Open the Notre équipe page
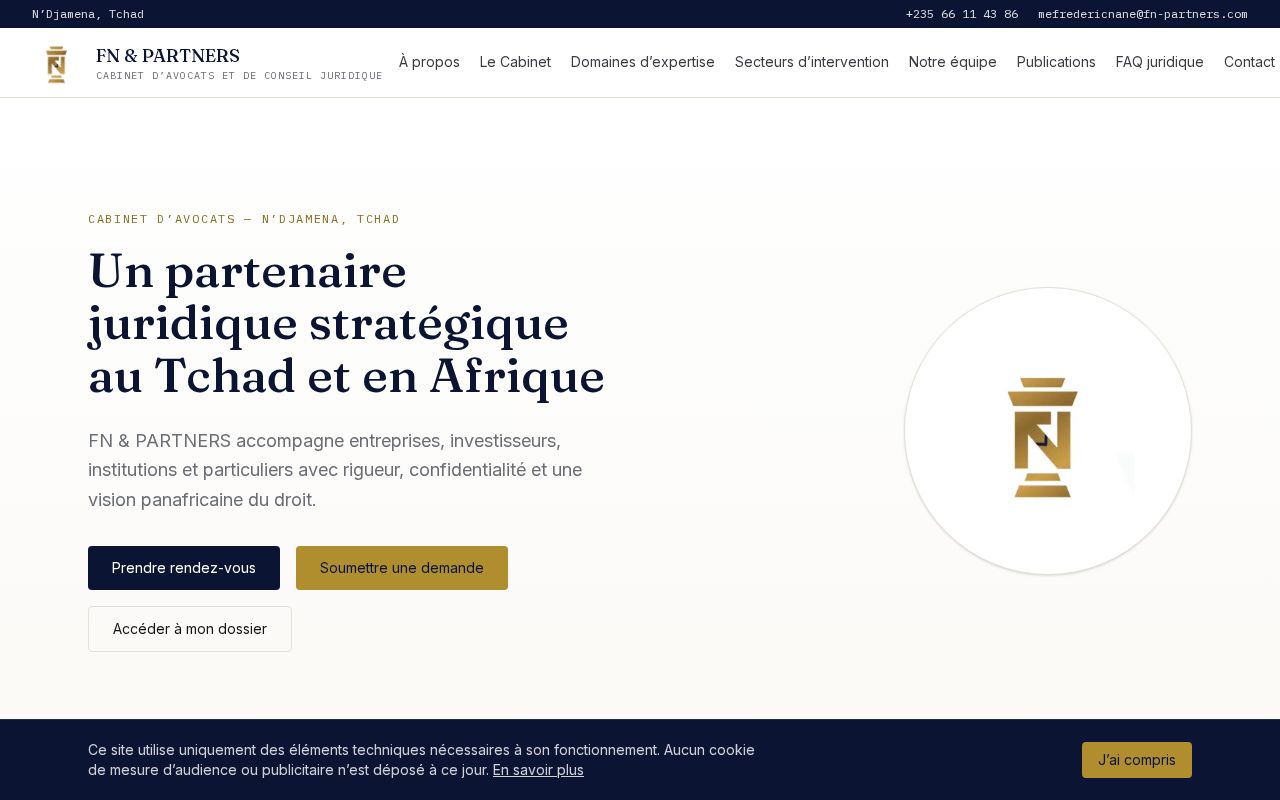 click(x=953, y=62)
